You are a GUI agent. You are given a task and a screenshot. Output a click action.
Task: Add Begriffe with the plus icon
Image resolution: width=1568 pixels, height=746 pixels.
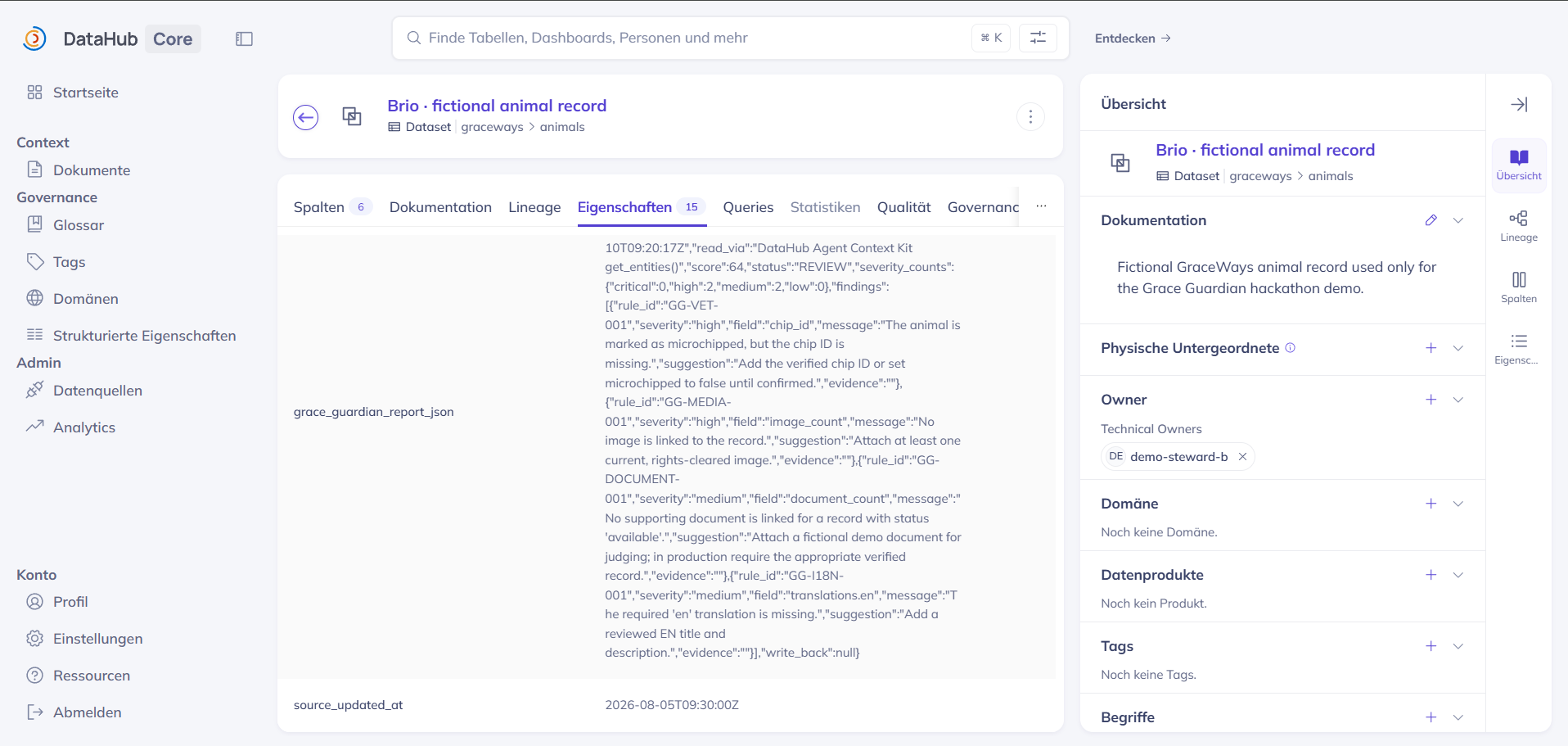pyautogui.click(x=1431, y=717)
